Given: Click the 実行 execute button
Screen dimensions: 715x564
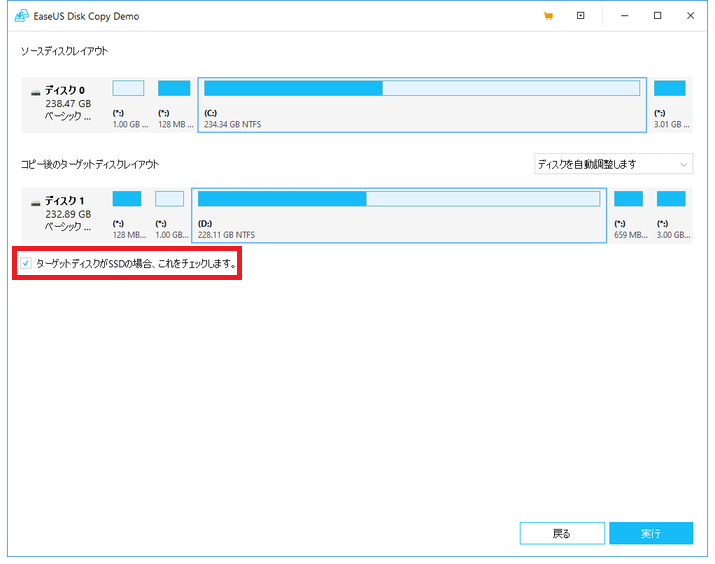Looking at the screenshot, I should tap(650, 533).
